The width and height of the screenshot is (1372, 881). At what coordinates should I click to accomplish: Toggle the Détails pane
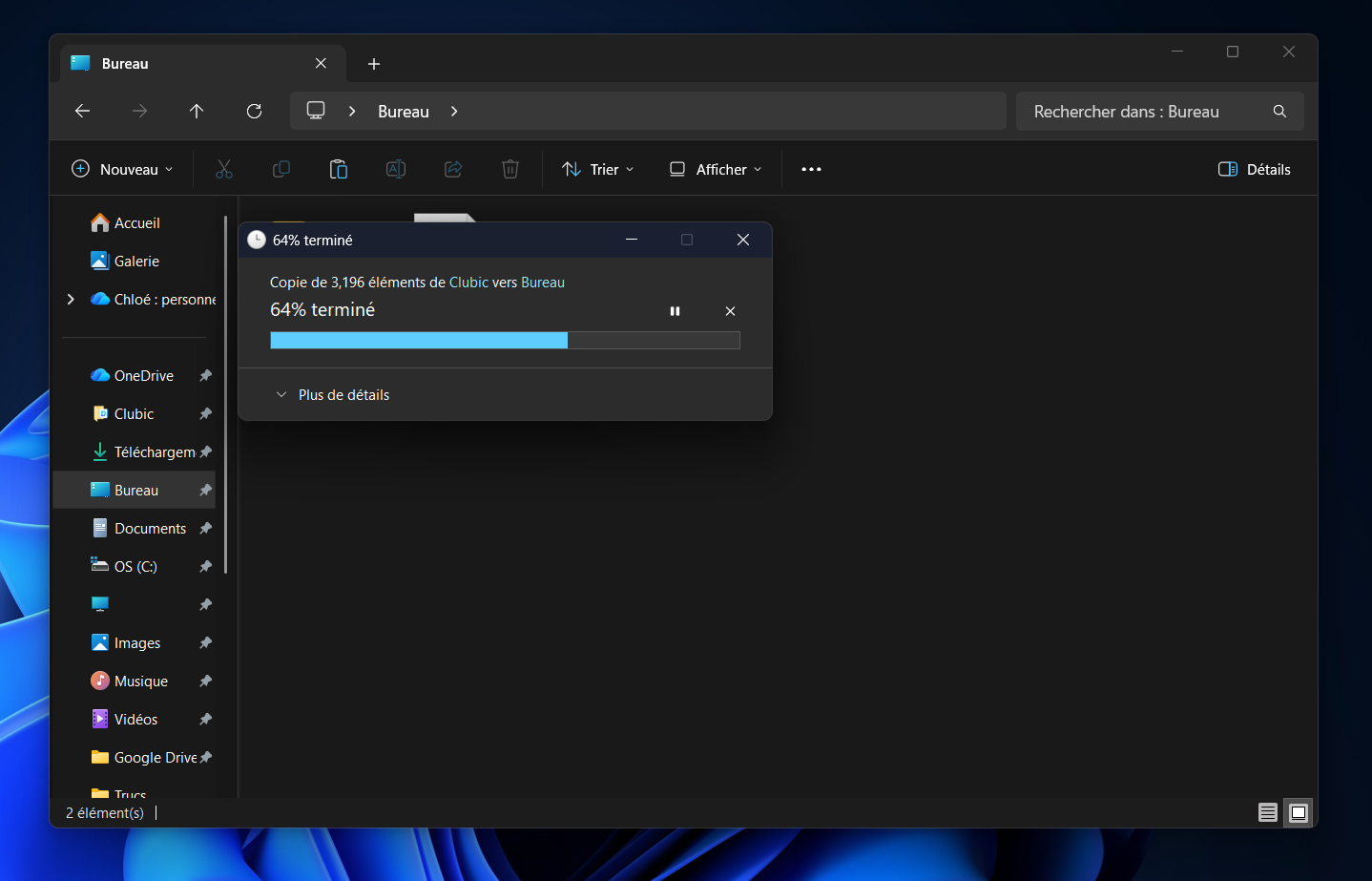tap(1254, 169)
